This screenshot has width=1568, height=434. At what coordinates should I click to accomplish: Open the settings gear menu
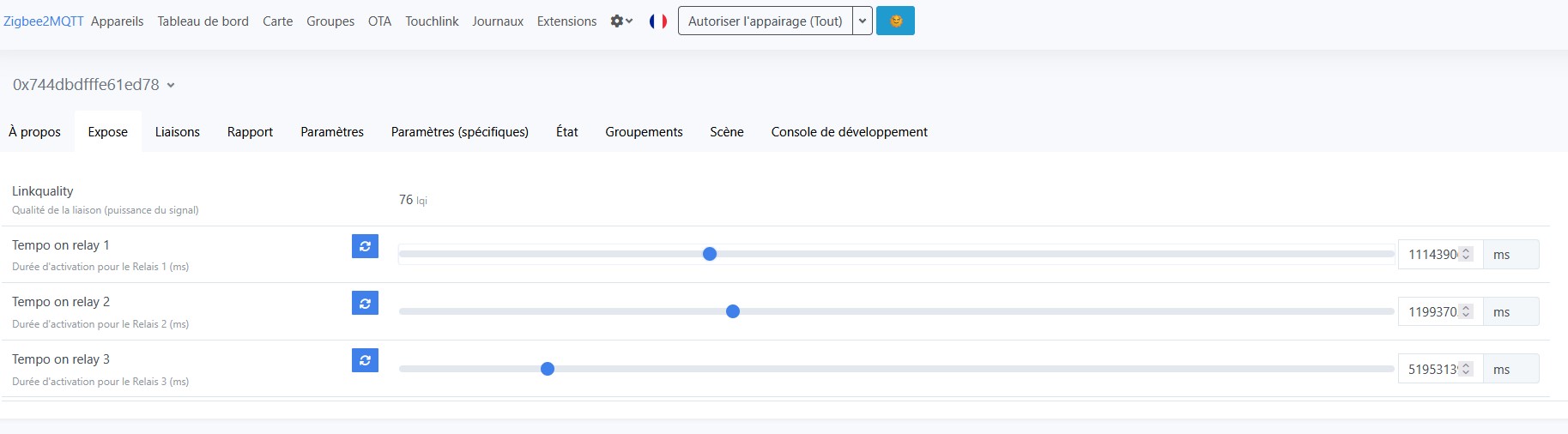(621, 21)
